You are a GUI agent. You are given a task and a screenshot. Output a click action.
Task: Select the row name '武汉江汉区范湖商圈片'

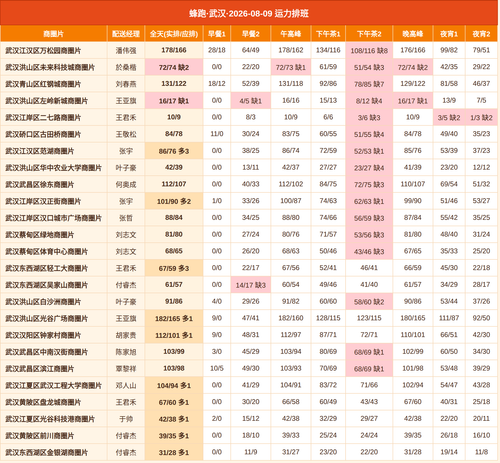[40, 151]
